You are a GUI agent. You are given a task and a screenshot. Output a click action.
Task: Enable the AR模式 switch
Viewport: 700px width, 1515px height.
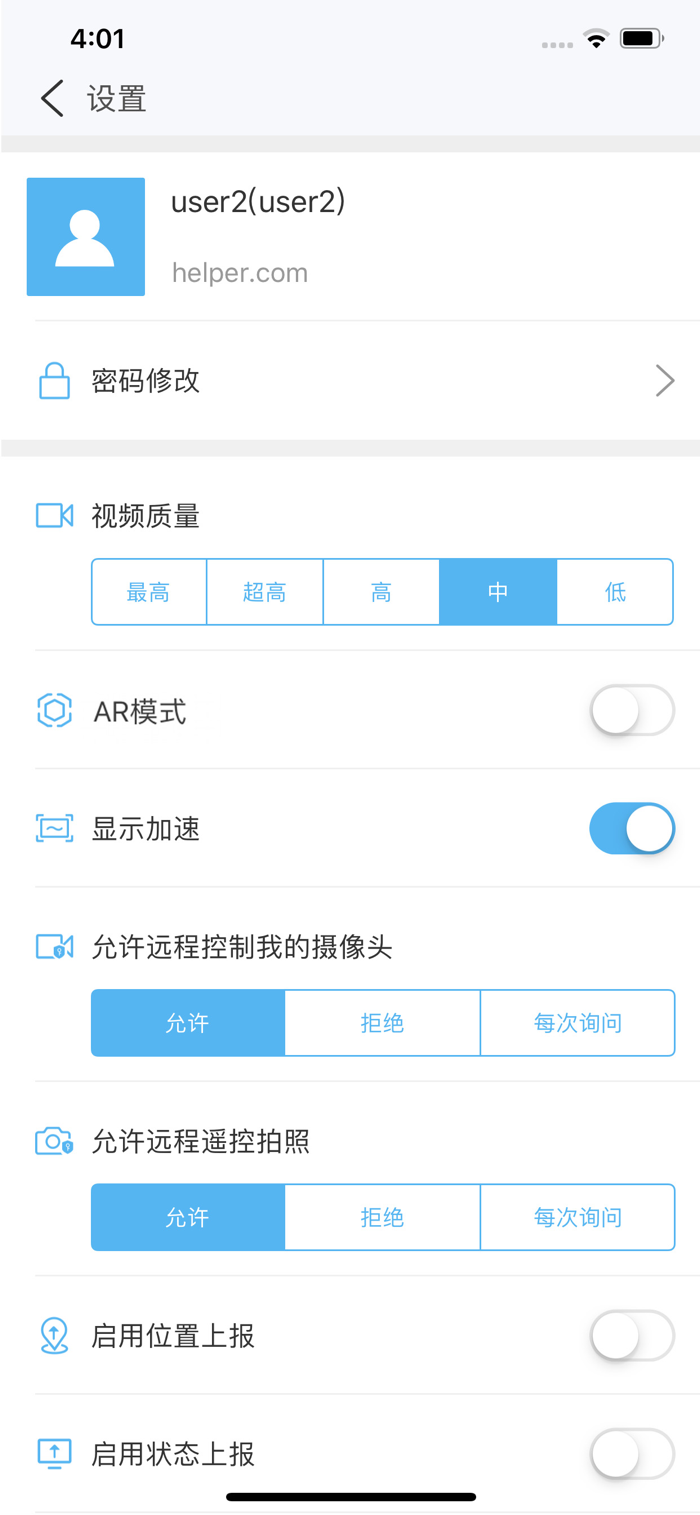632,711
